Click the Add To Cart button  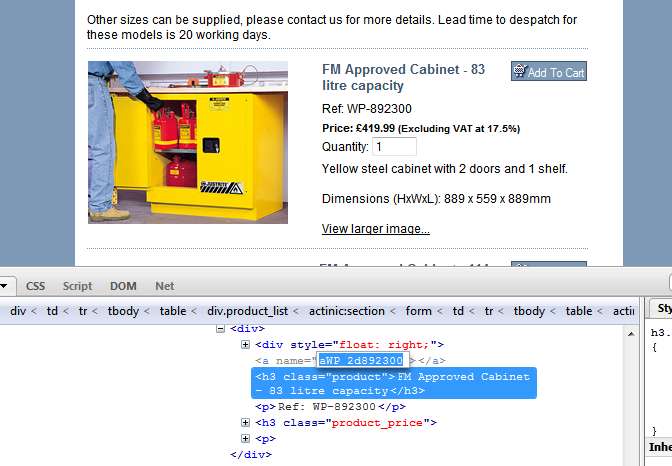point(549,72)
